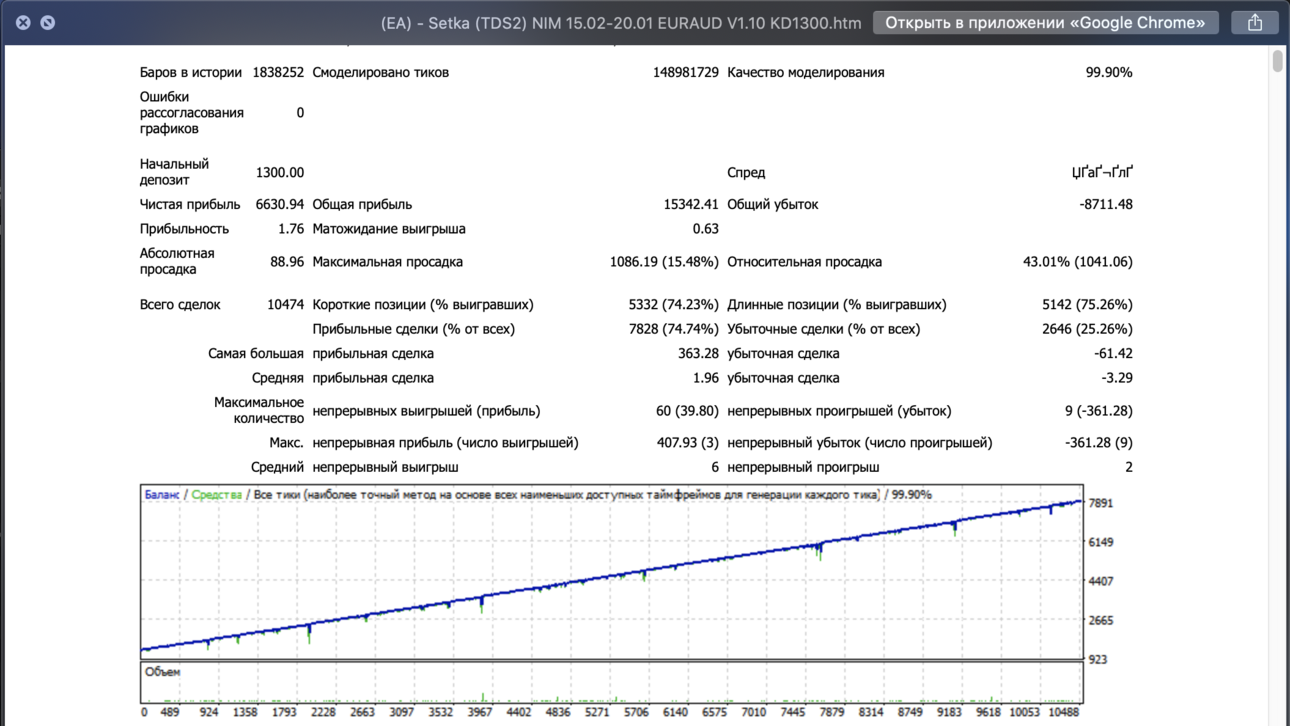Click the vertical scrollbar thumb
The image size is (1290, 726).
1277,61
